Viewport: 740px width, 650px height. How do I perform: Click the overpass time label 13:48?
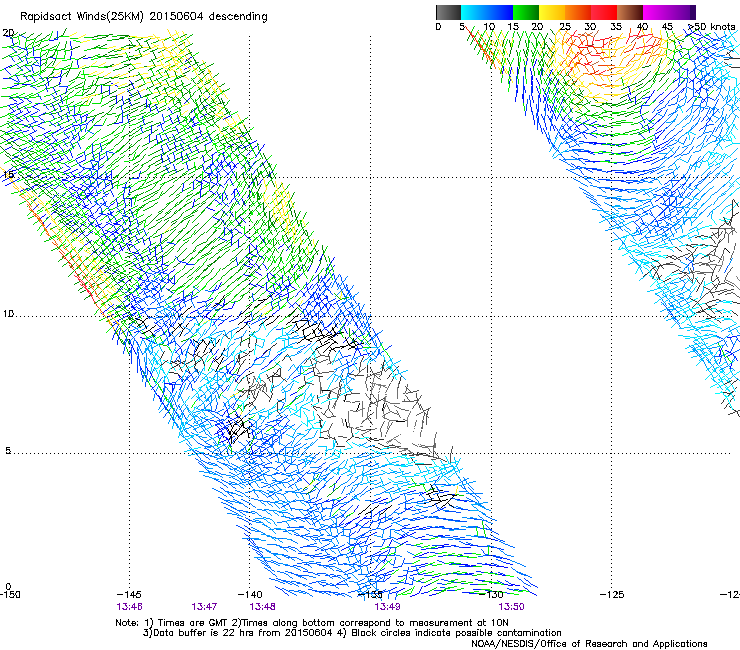(x=262, y=607)
